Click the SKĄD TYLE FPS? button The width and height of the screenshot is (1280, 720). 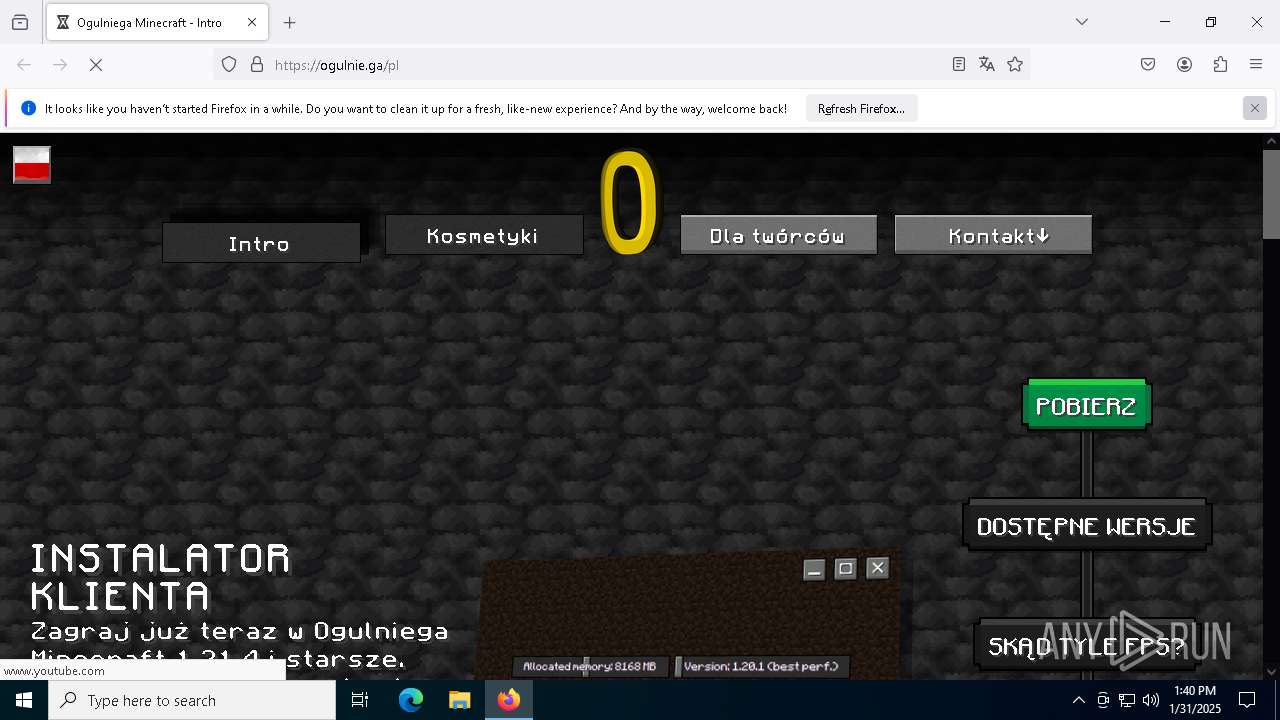[x=1086, y=646]
